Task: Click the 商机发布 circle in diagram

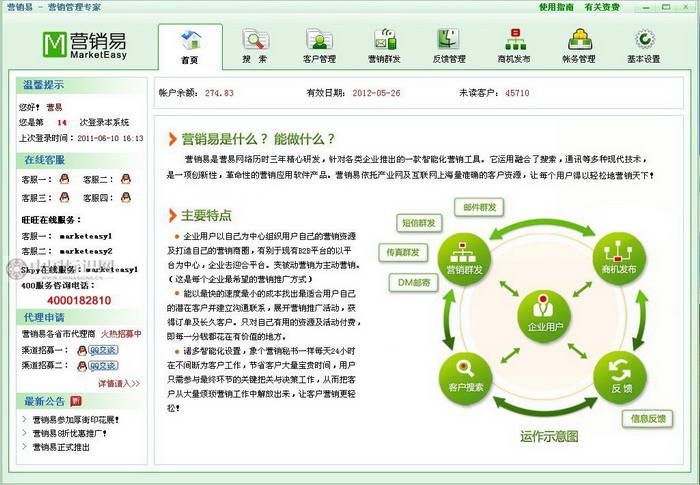Action: coord(619,259)
